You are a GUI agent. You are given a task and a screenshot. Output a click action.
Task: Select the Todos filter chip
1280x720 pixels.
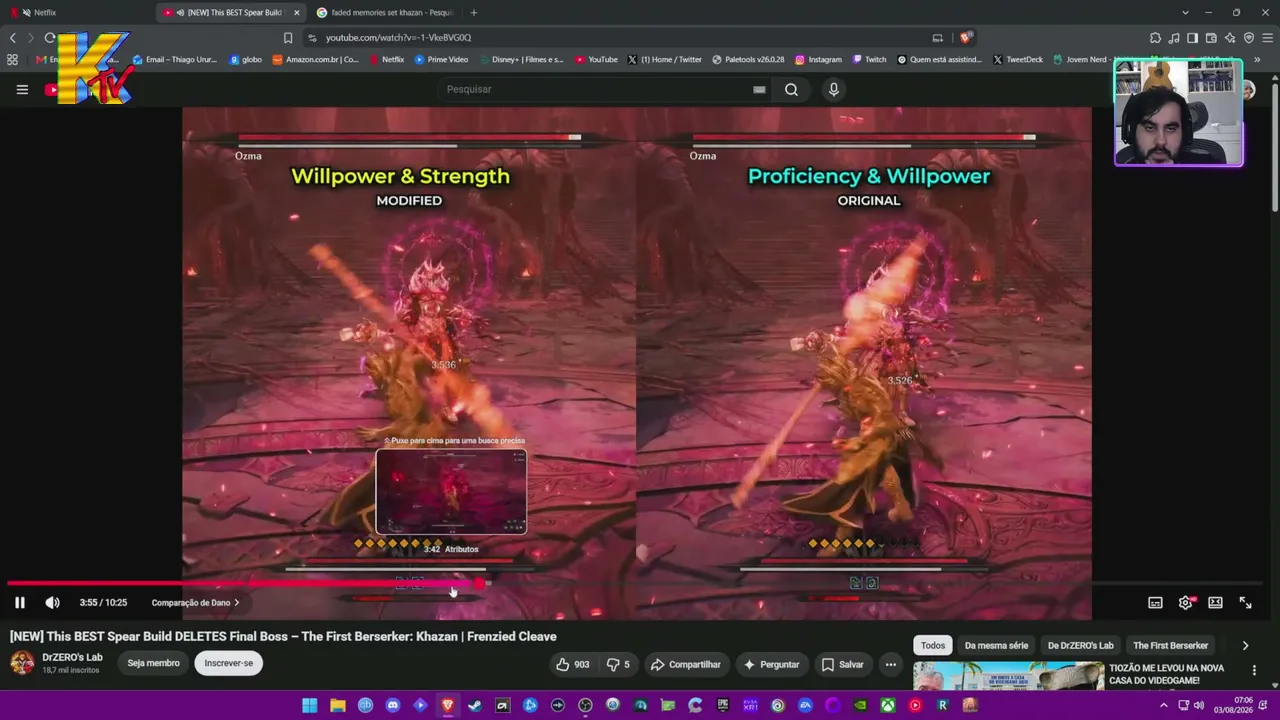click(932, 645)
